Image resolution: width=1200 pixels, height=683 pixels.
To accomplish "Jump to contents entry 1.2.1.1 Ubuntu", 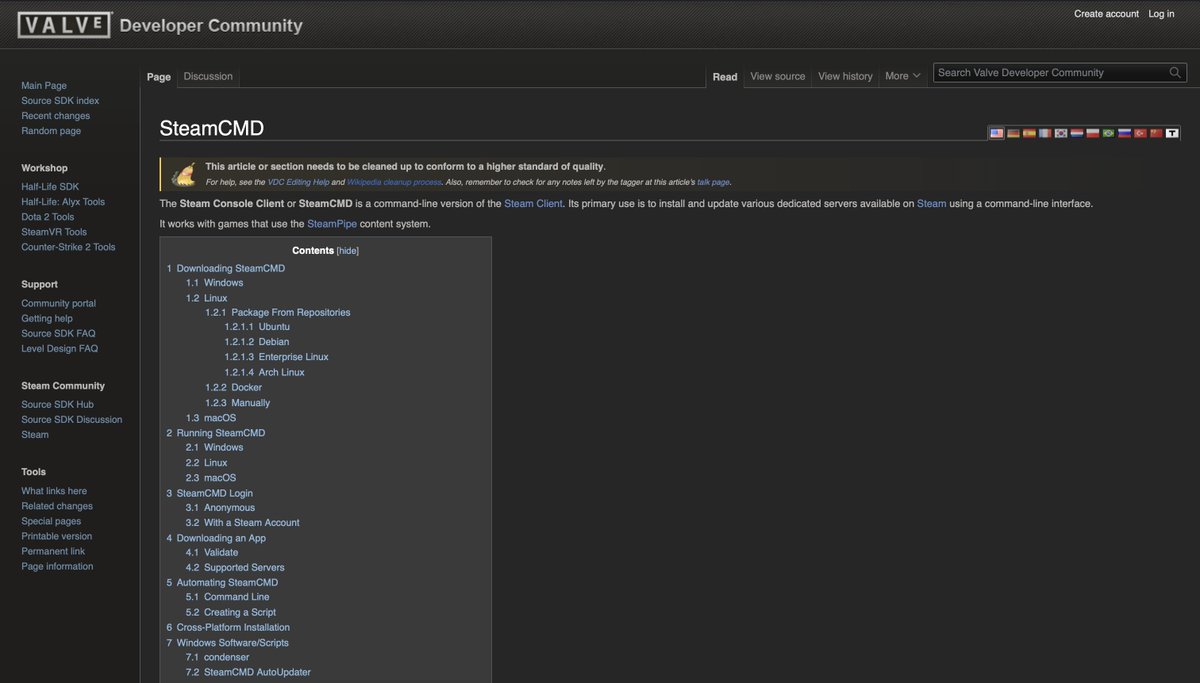I will [x=257, y=327].
